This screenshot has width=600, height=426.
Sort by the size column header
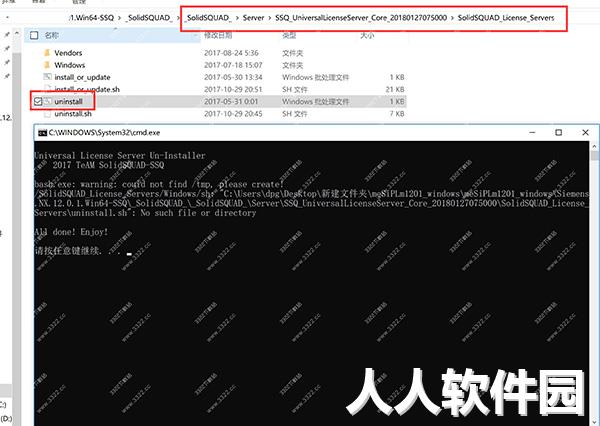[367, 35]
